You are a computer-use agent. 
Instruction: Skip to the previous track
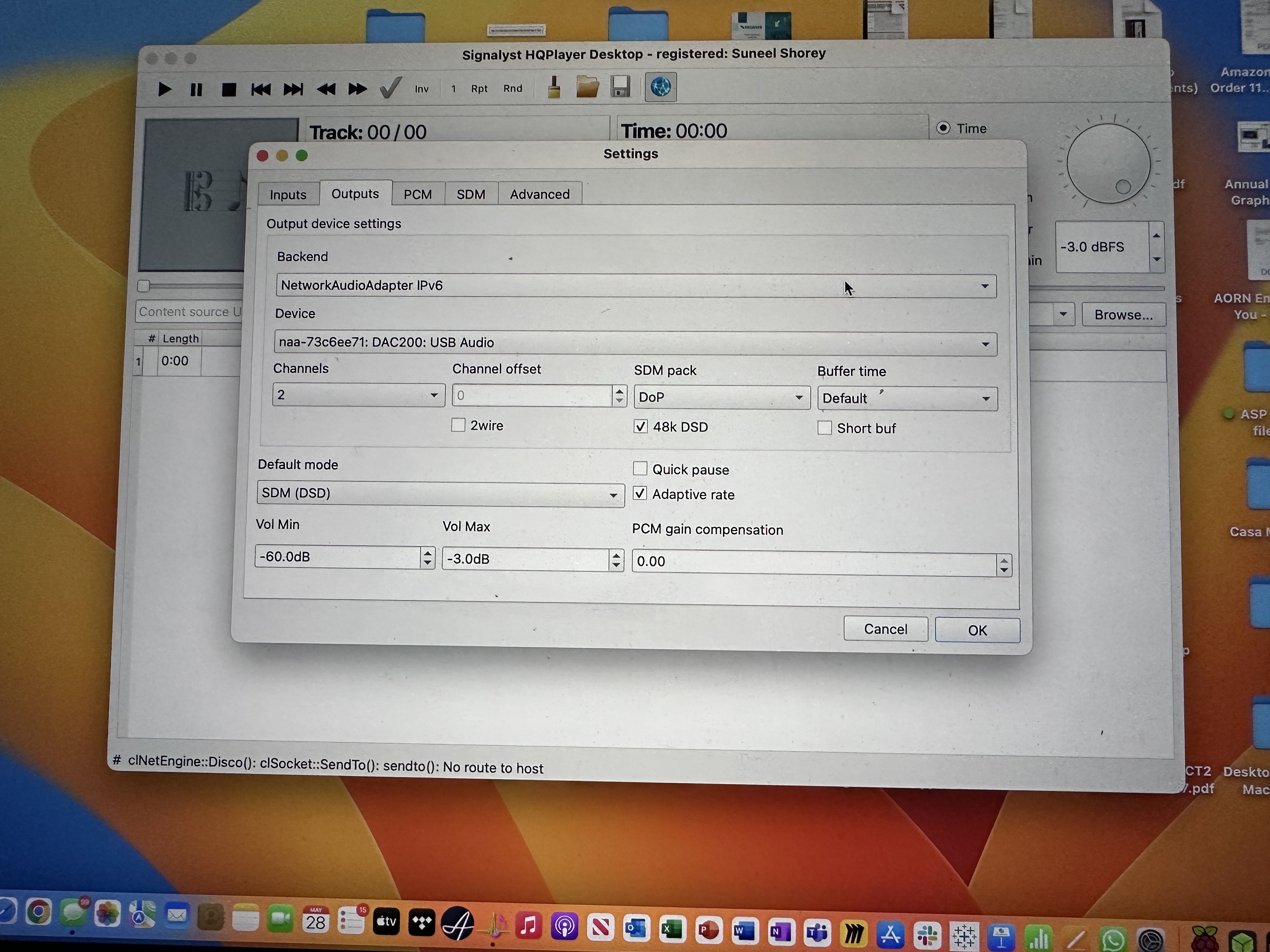[x=261, y=89]
